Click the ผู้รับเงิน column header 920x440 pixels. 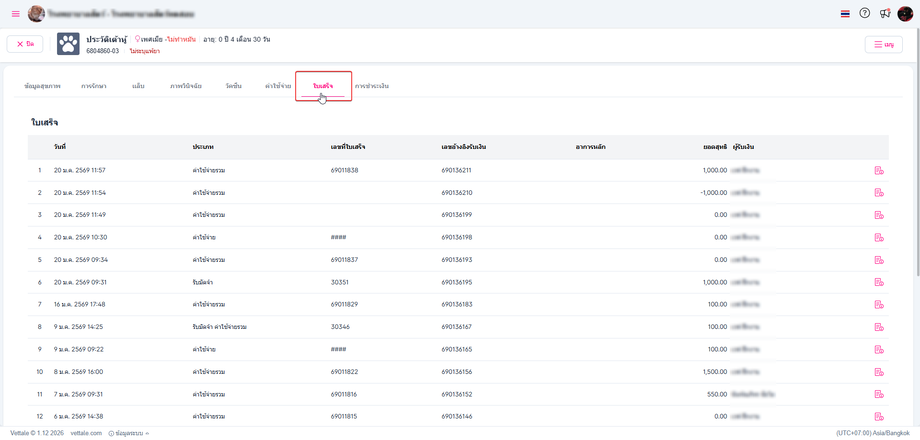(743, 147)
